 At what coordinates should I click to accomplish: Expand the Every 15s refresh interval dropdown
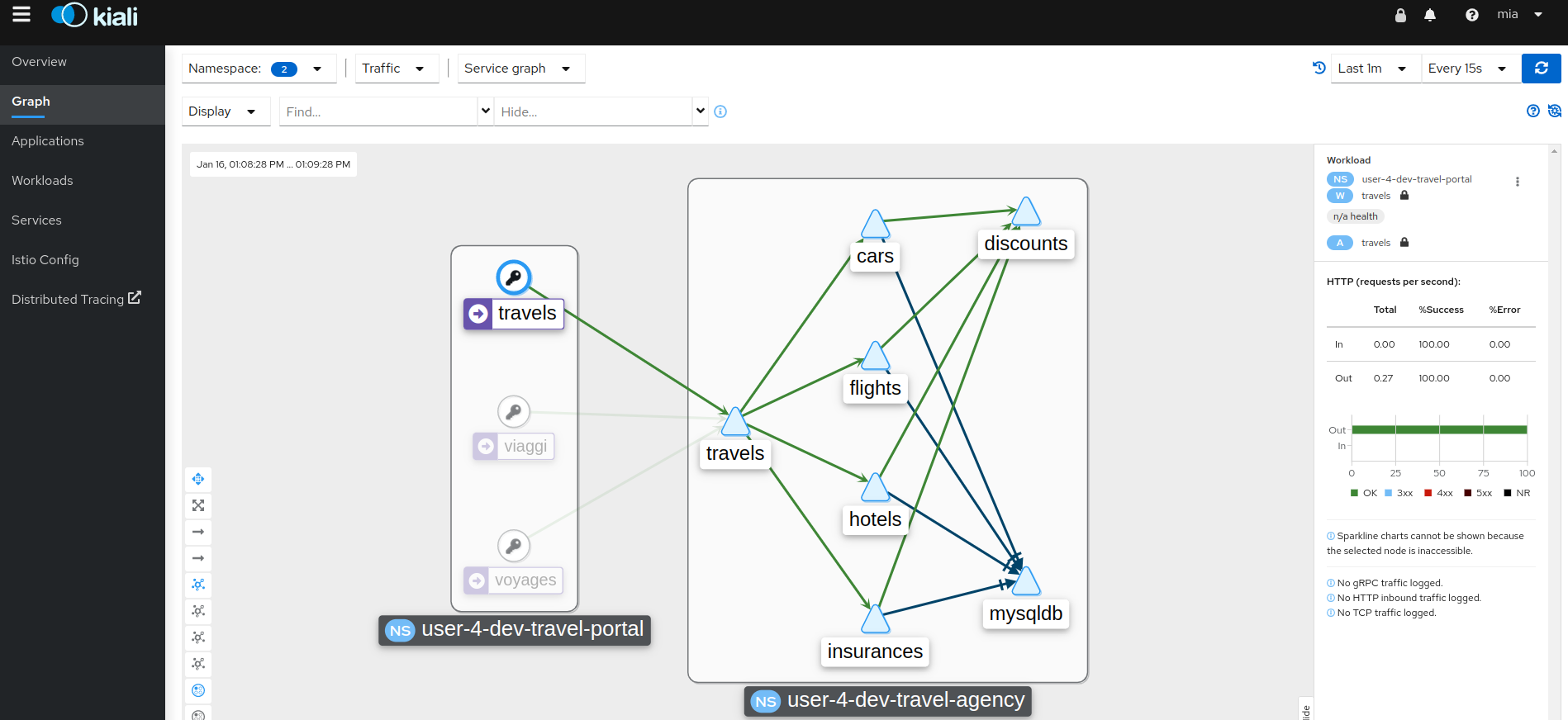[x=1470, y=69]
